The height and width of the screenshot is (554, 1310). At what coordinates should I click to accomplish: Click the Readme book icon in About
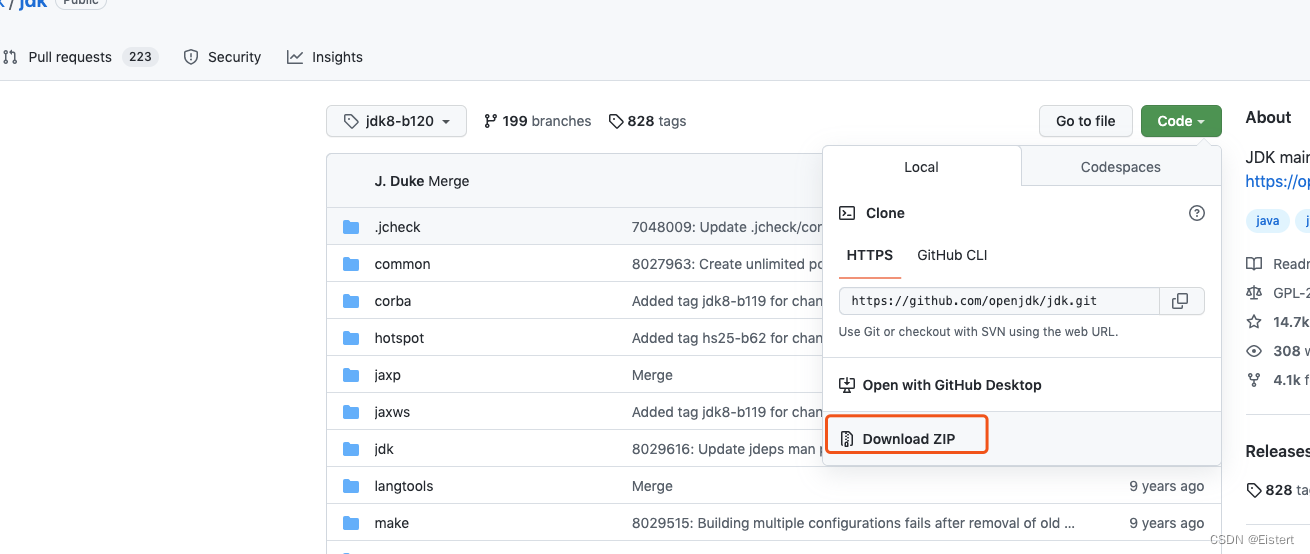click(1254, 264)
